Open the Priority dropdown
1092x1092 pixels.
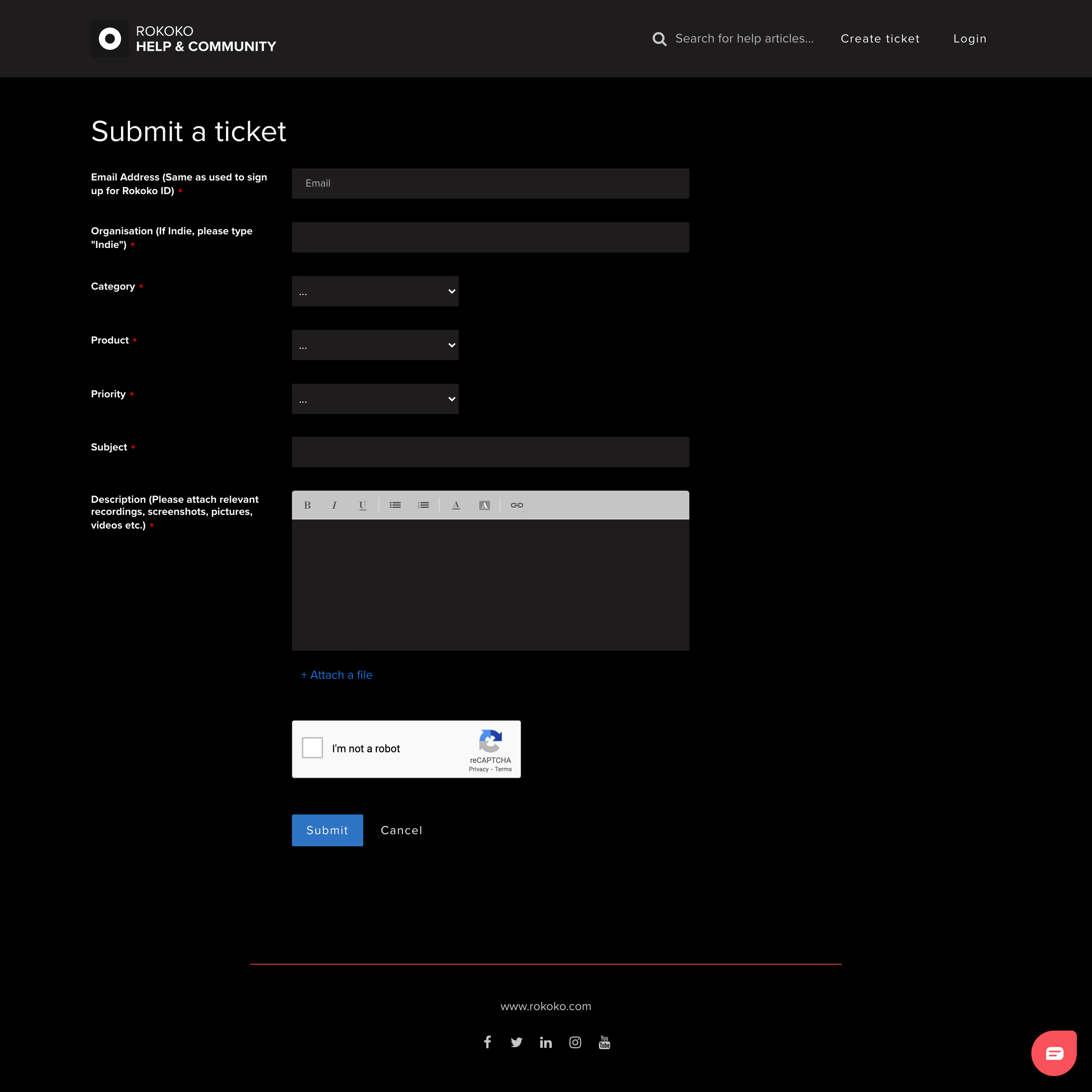(x=375, y=399)
